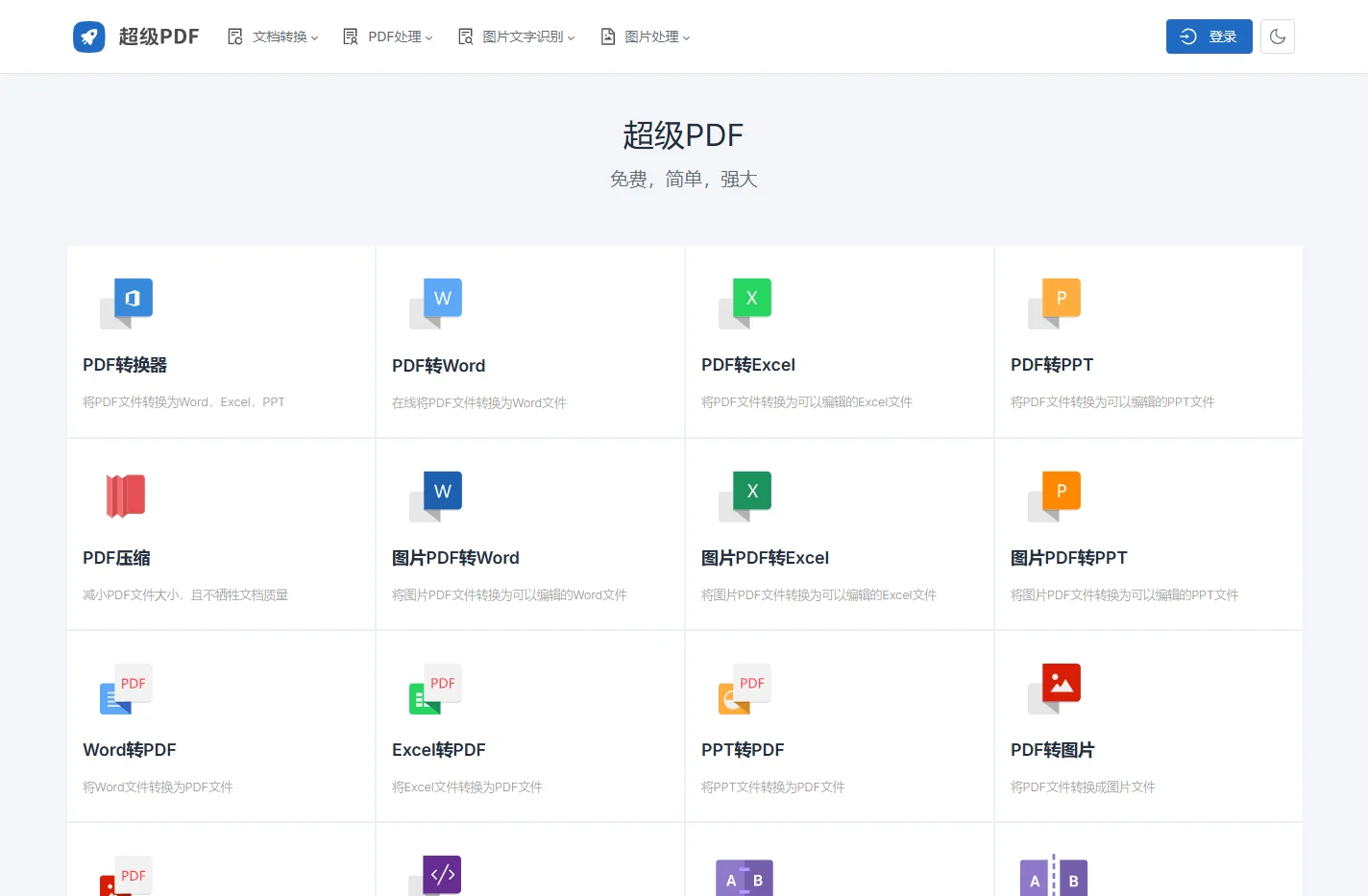Click the 免费，简单，强大 subtitle
Viewport: 1368px width, 896px height.
[x=683, y=180]
